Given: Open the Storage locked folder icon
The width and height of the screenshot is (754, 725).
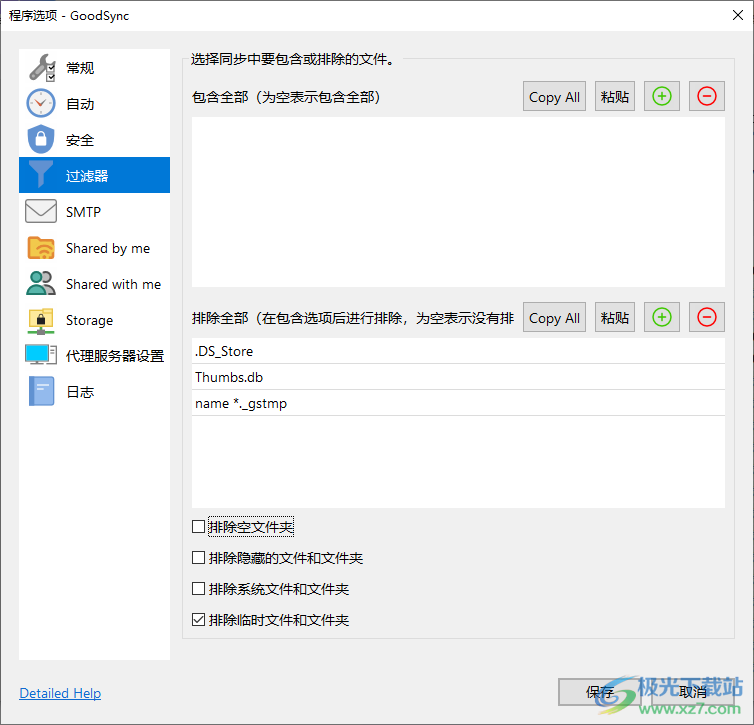Looking at the screenshot, I should pos(41,321).
